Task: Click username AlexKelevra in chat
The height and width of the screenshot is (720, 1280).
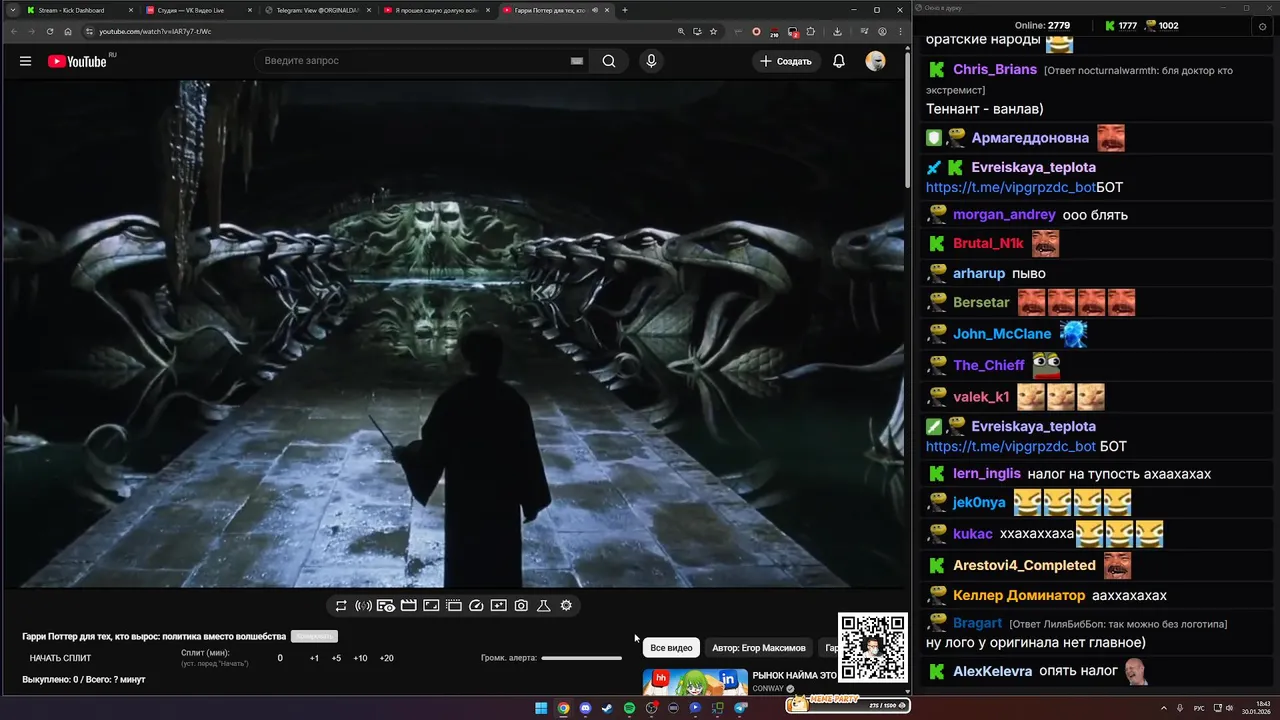Action: tap(992, 671)
